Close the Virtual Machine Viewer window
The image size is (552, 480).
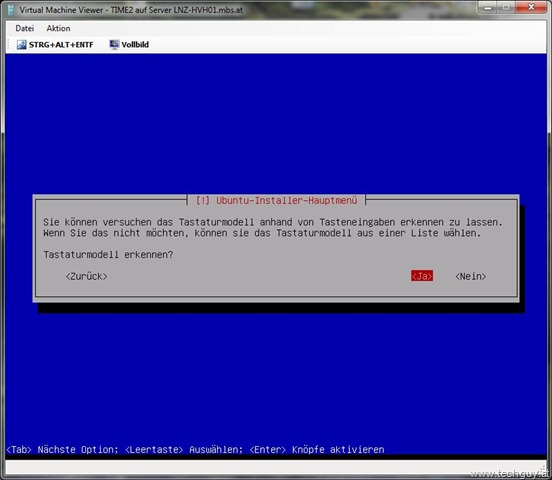[x=531, y=7]
